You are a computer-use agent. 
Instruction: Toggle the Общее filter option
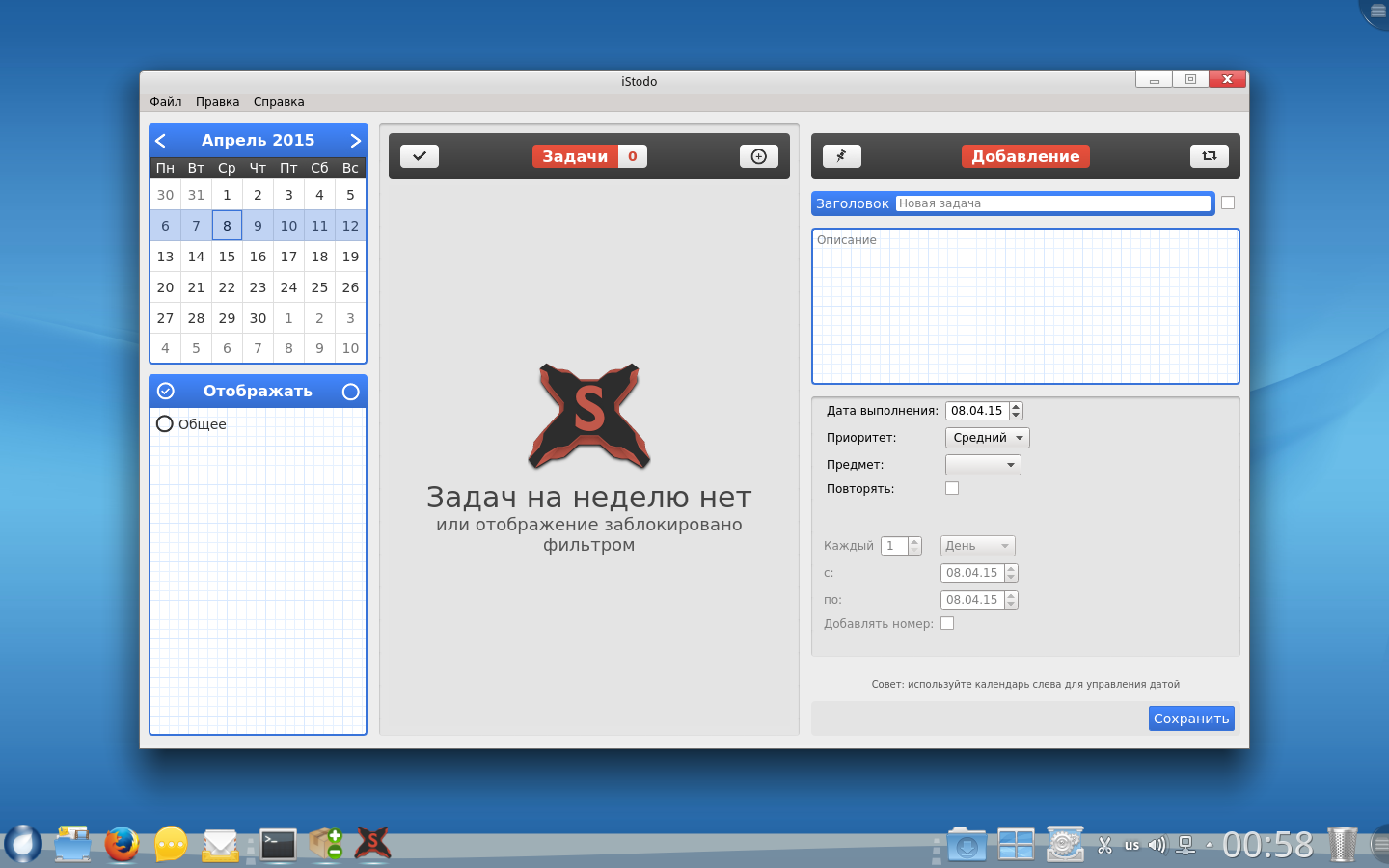tap(191, 424)
